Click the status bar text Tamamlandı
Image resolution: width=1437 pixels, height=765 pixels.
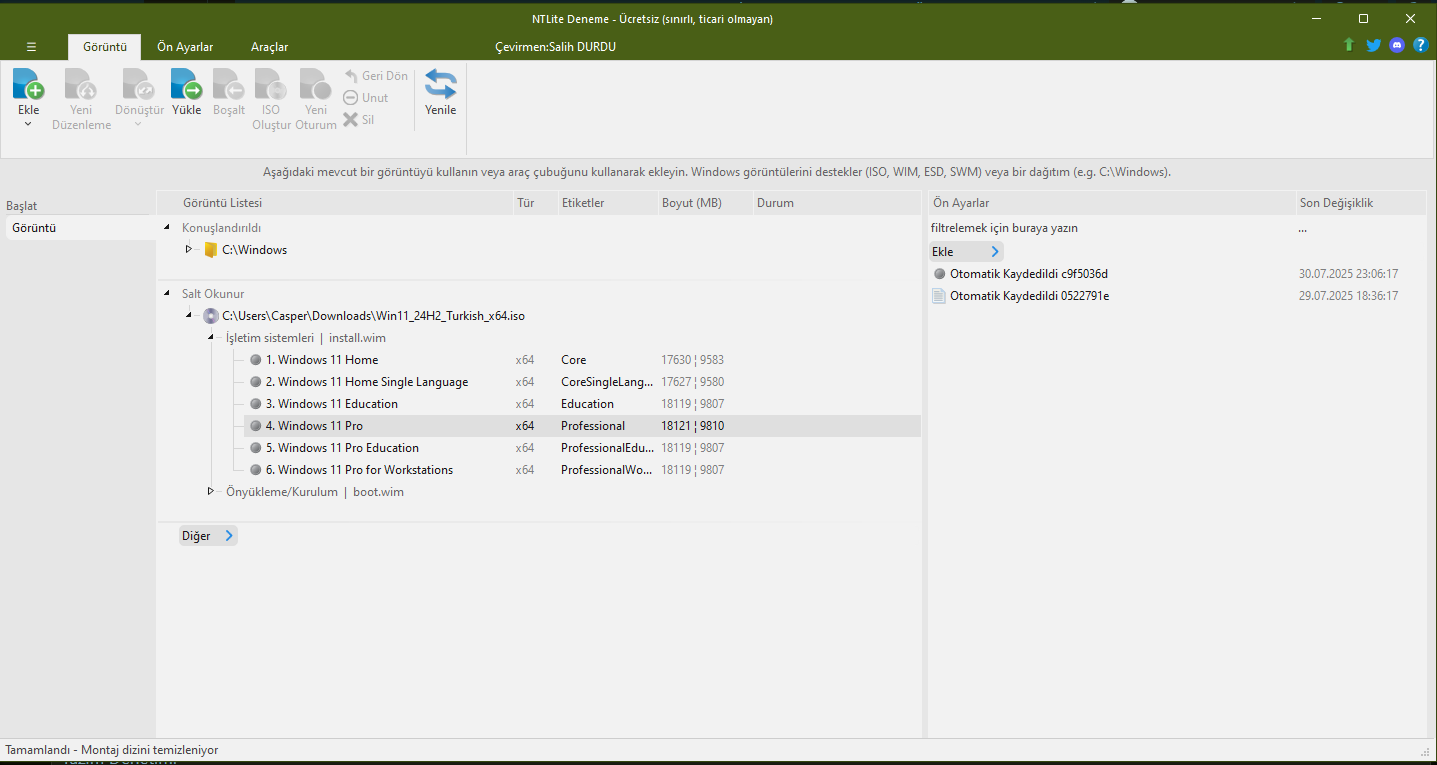(x=112, y=750)
